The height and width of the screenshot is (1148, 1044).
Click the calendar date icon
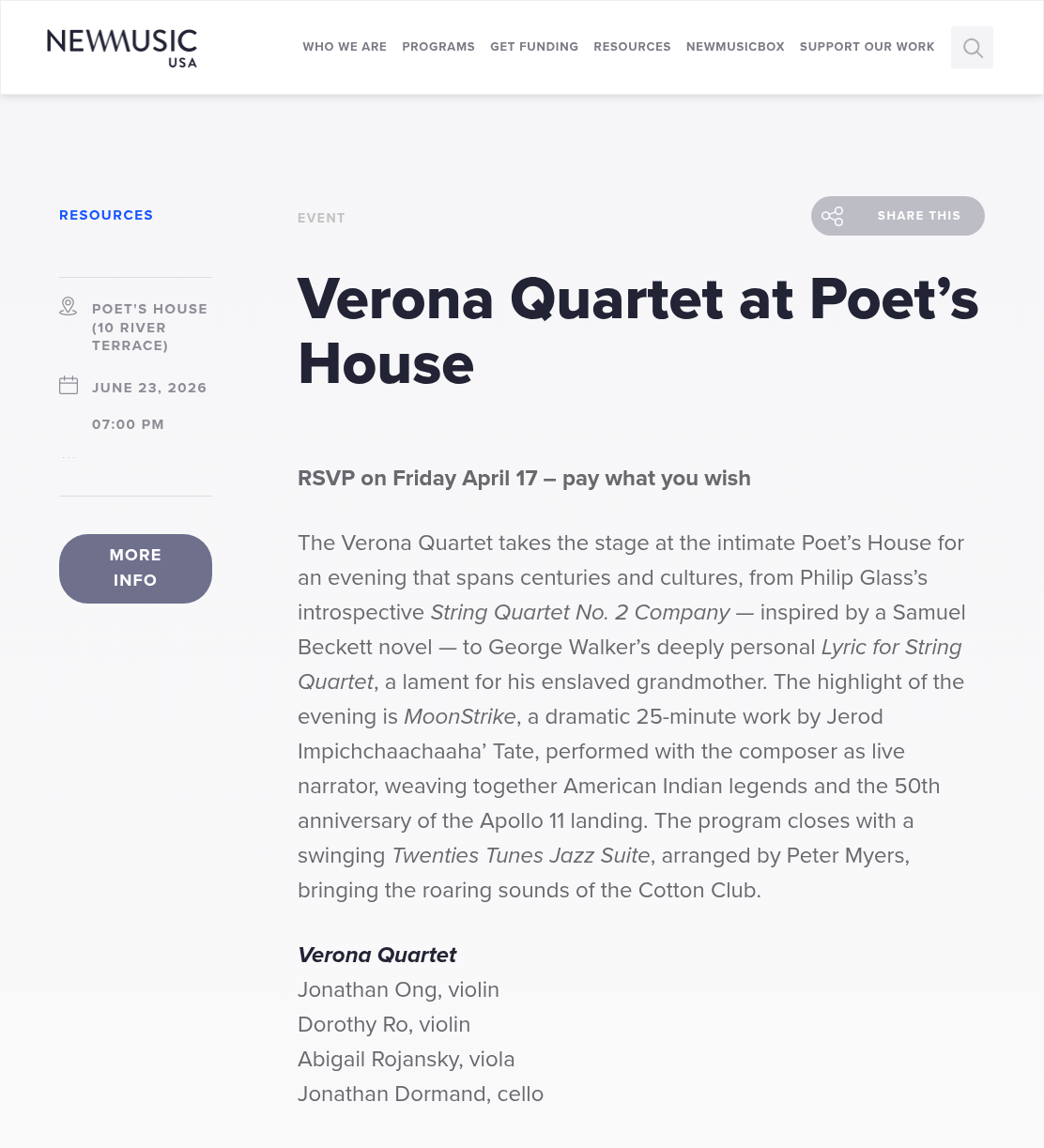point(69,385)
